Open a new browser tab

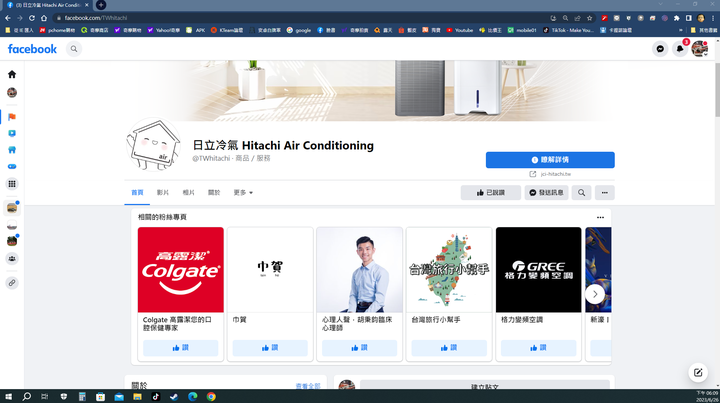(101, 5)
